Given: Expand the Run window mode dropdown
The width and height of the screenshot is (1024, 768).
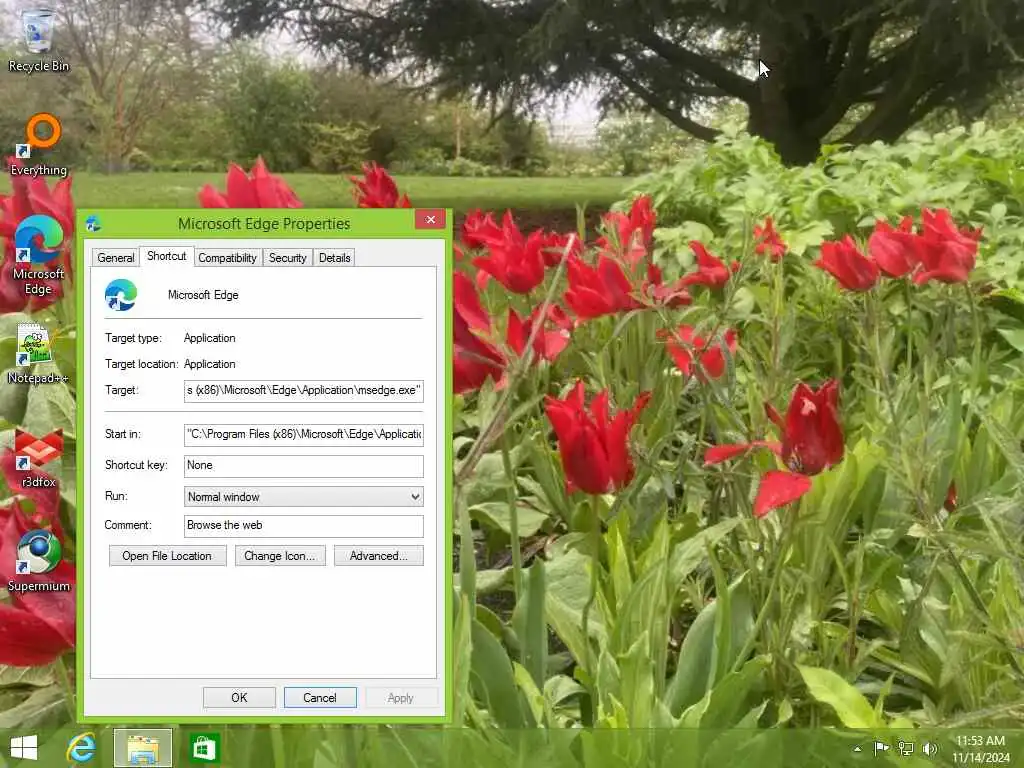Looking at the screenshot, I should point(304,497).
